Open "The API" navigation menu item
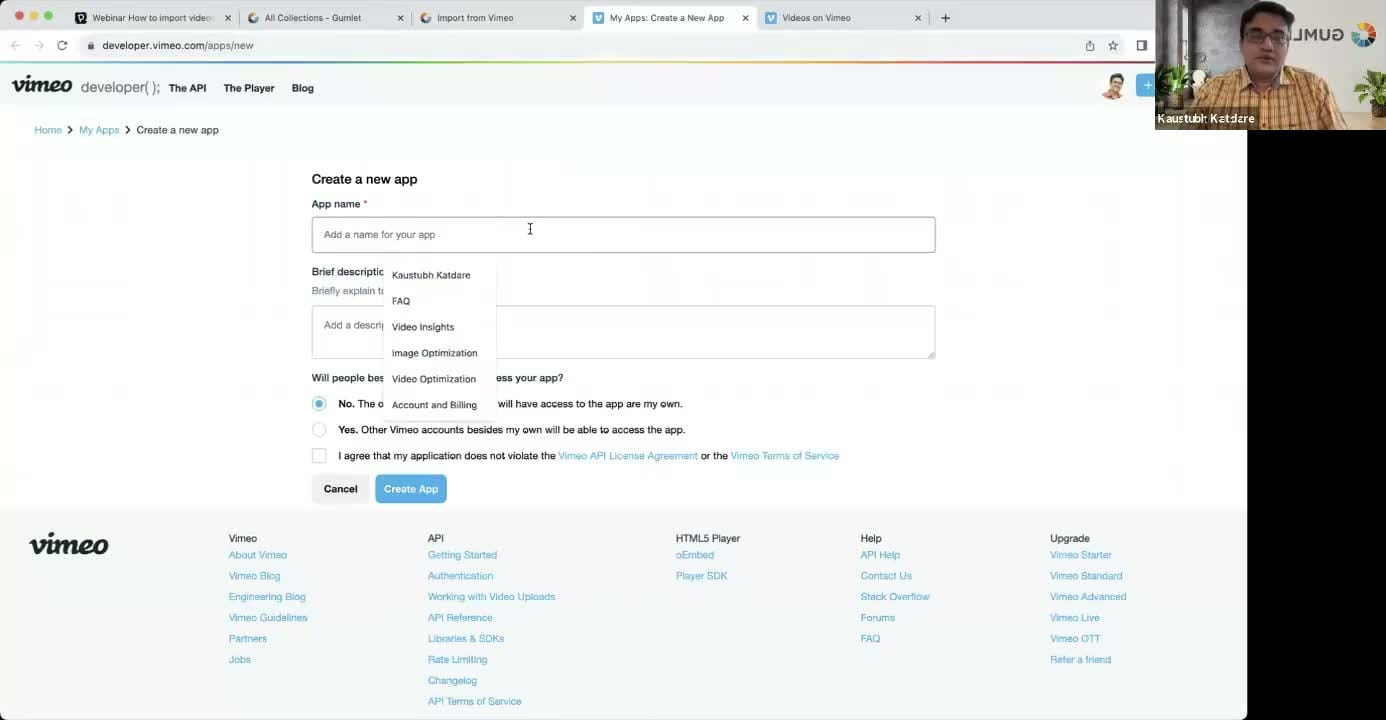 (187, 88)
